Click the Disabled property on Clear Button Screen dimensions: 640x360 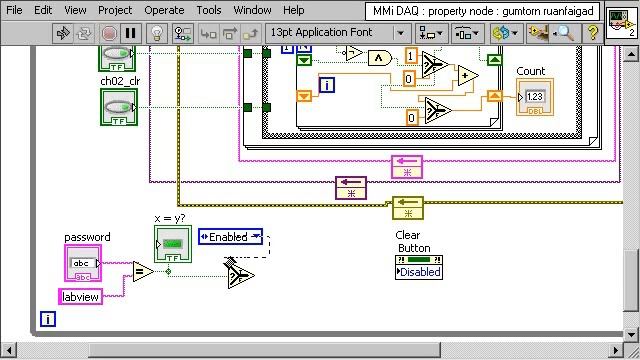tap(419, 272)
